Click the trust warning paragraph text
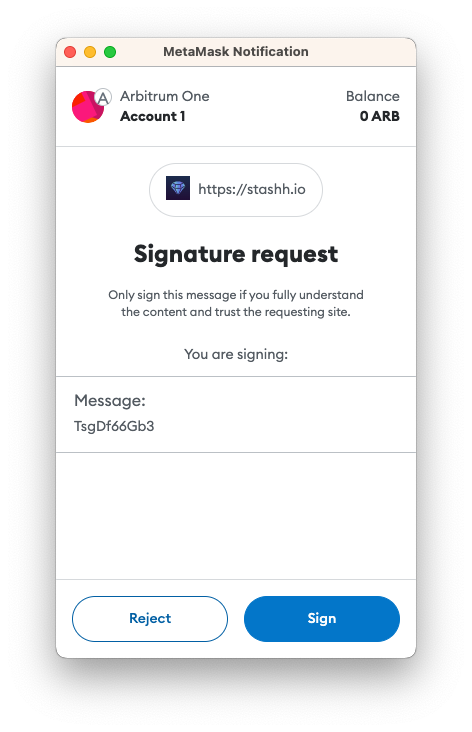This screenshot has height=732, width=472. pos(236,303)
